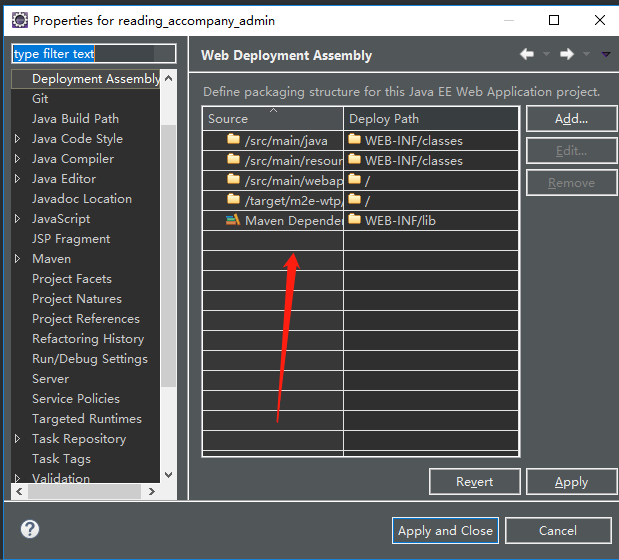Open the back history dropdown arrow
This screenshot has height=560, width=619.
[546, 54]
